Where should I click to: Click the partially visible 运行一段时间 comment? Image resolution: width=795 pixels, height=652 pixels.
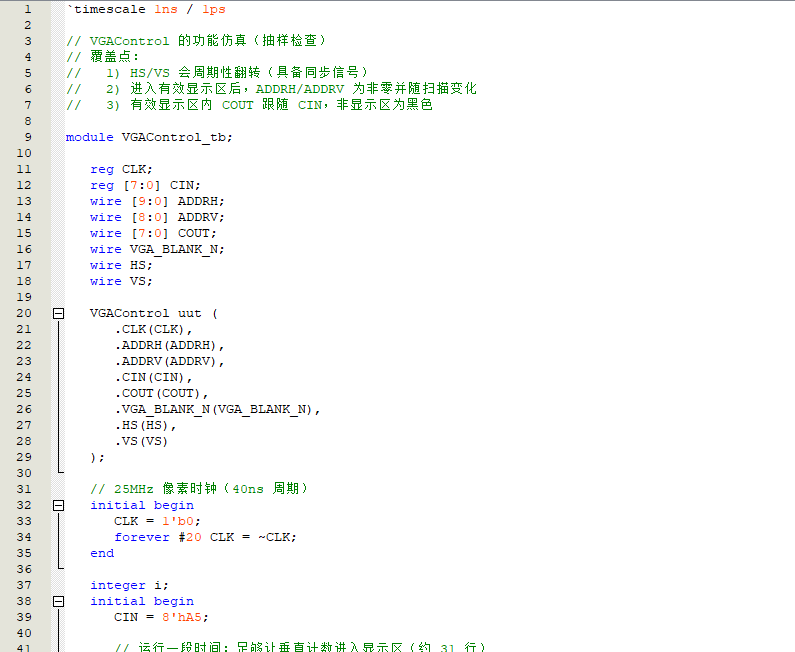pyautogui.click(x=300, y=647)
